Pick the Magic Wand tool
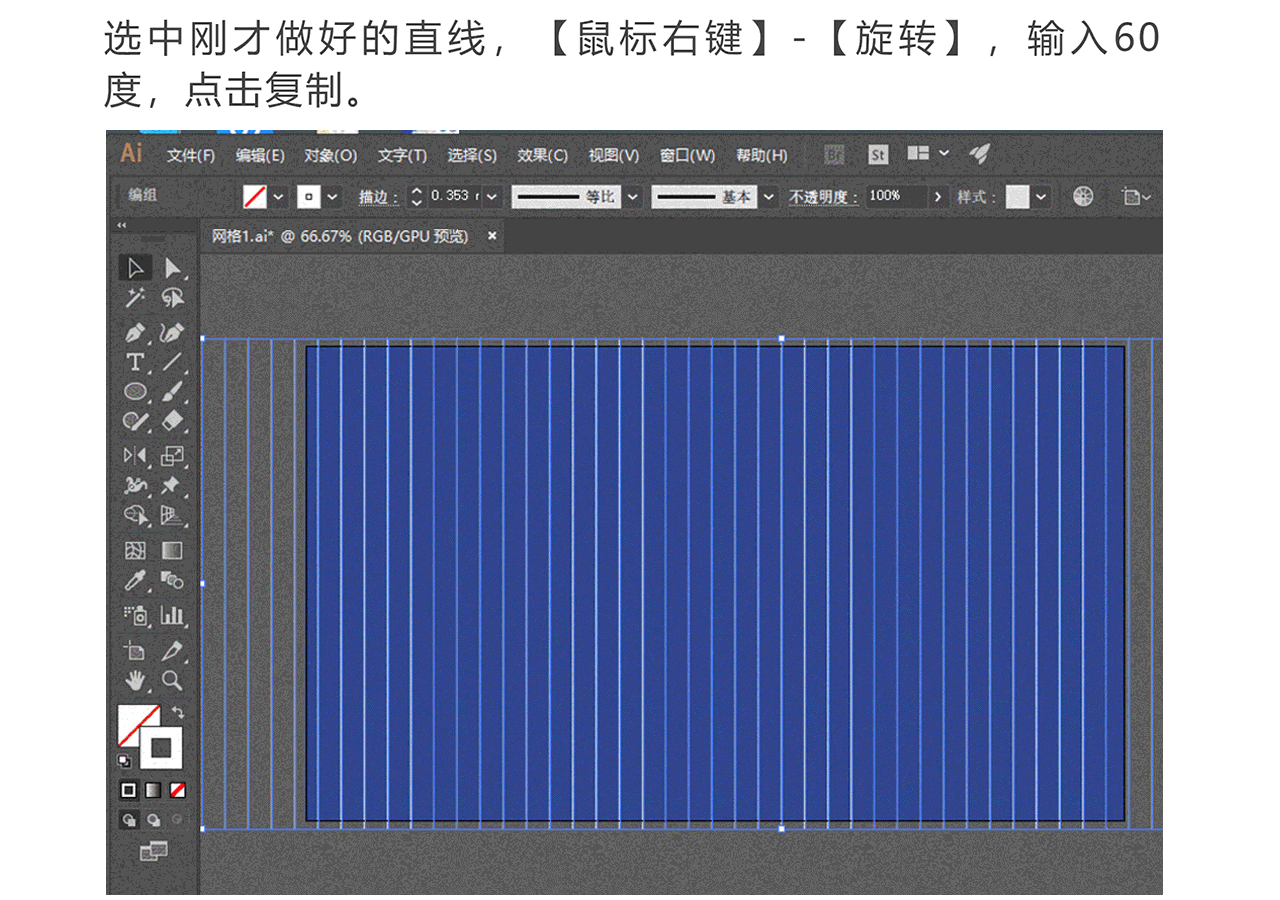This screenshot has height=900, width=1280. pyautogui.click(x=135, y=297)
